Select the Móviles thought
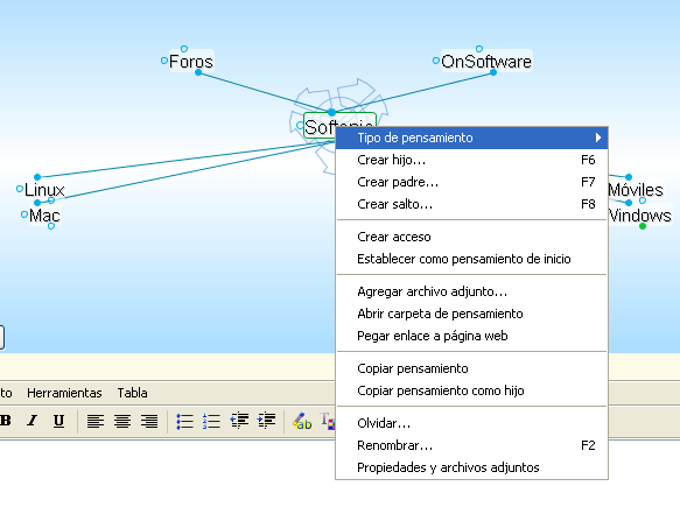This screenshot has width=680, height=514. [635, 190]
